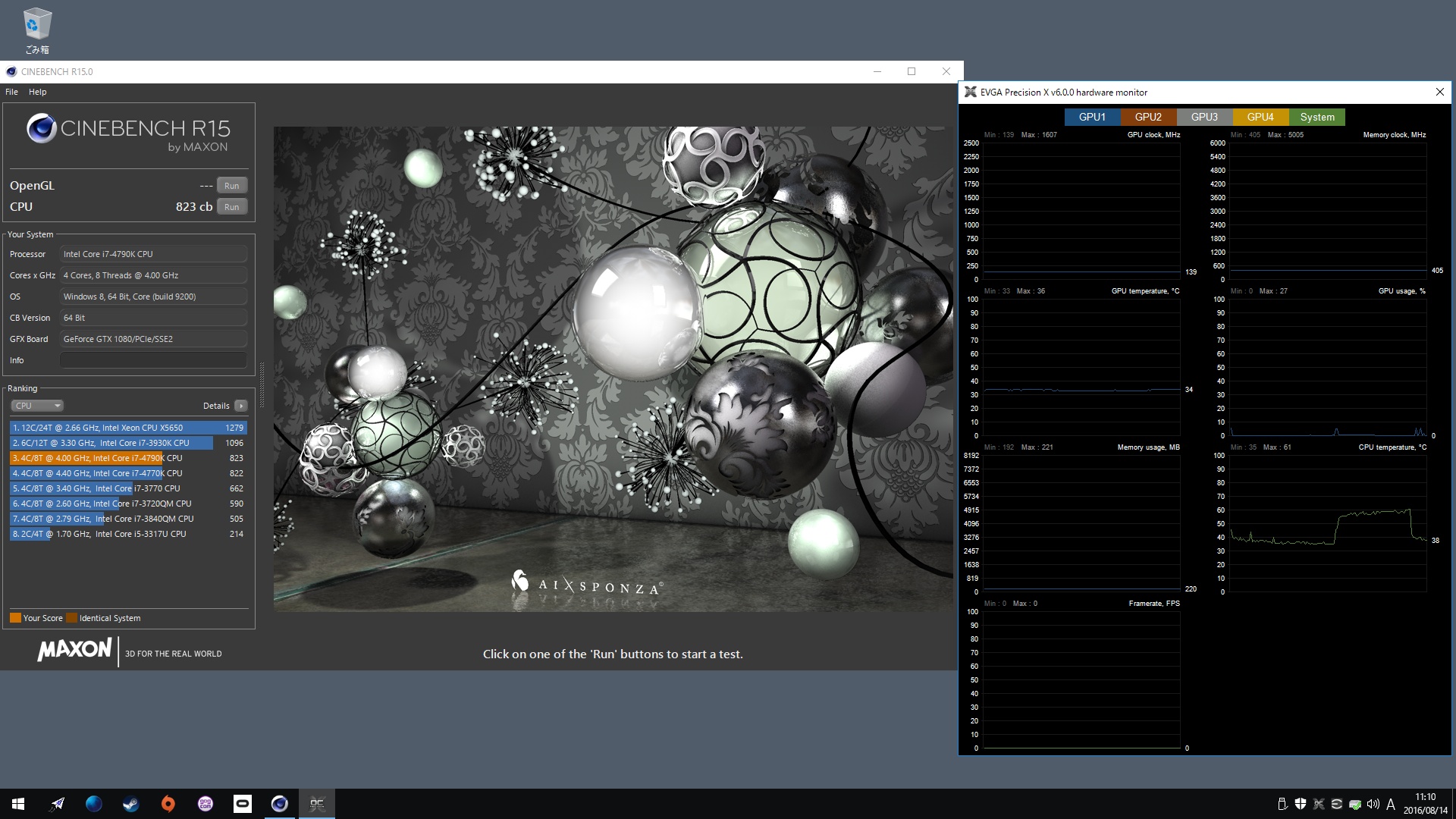
Task: Click the Memory usage MB graph
Action: pos(1081,523)
